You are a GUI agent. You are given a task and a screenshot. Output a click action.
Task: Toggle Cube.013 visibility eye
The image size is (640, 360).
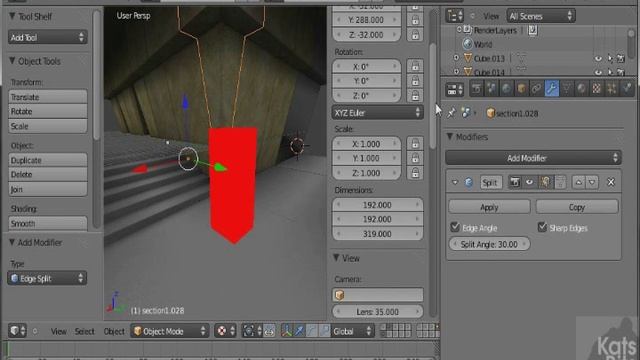pos(598,58)
